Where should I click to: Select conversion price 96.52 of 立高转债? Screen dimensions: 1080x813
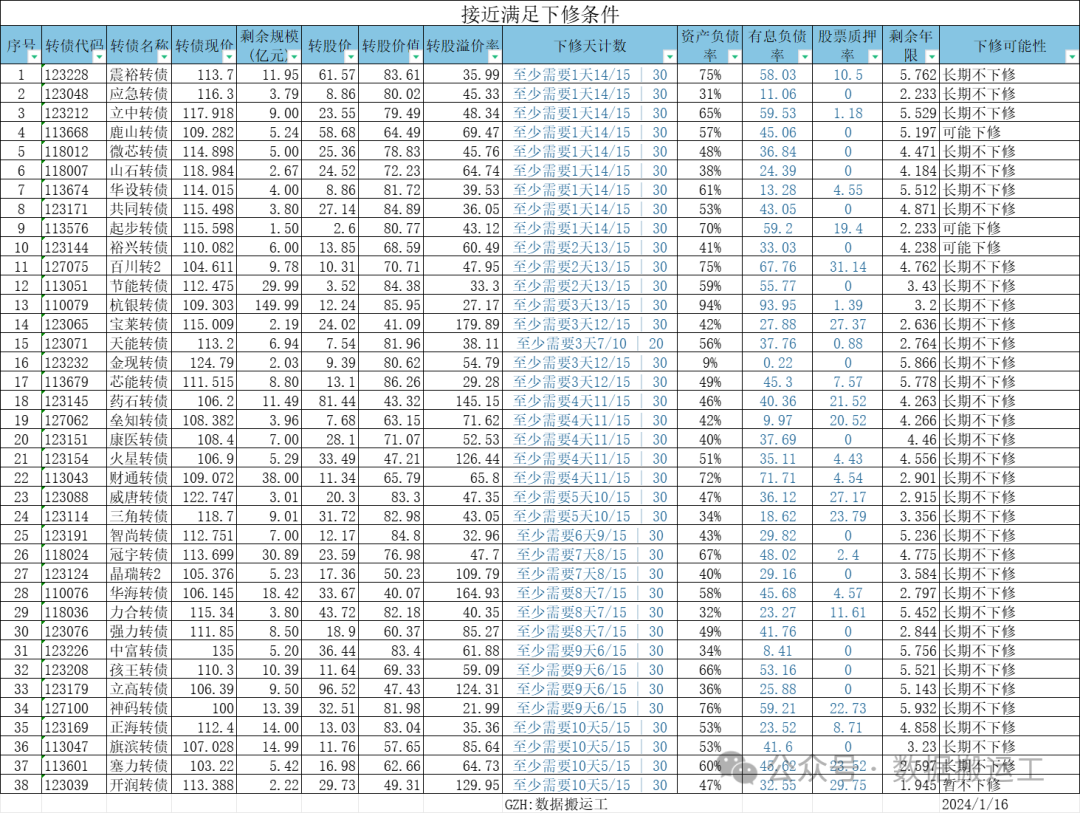[331, 690]
